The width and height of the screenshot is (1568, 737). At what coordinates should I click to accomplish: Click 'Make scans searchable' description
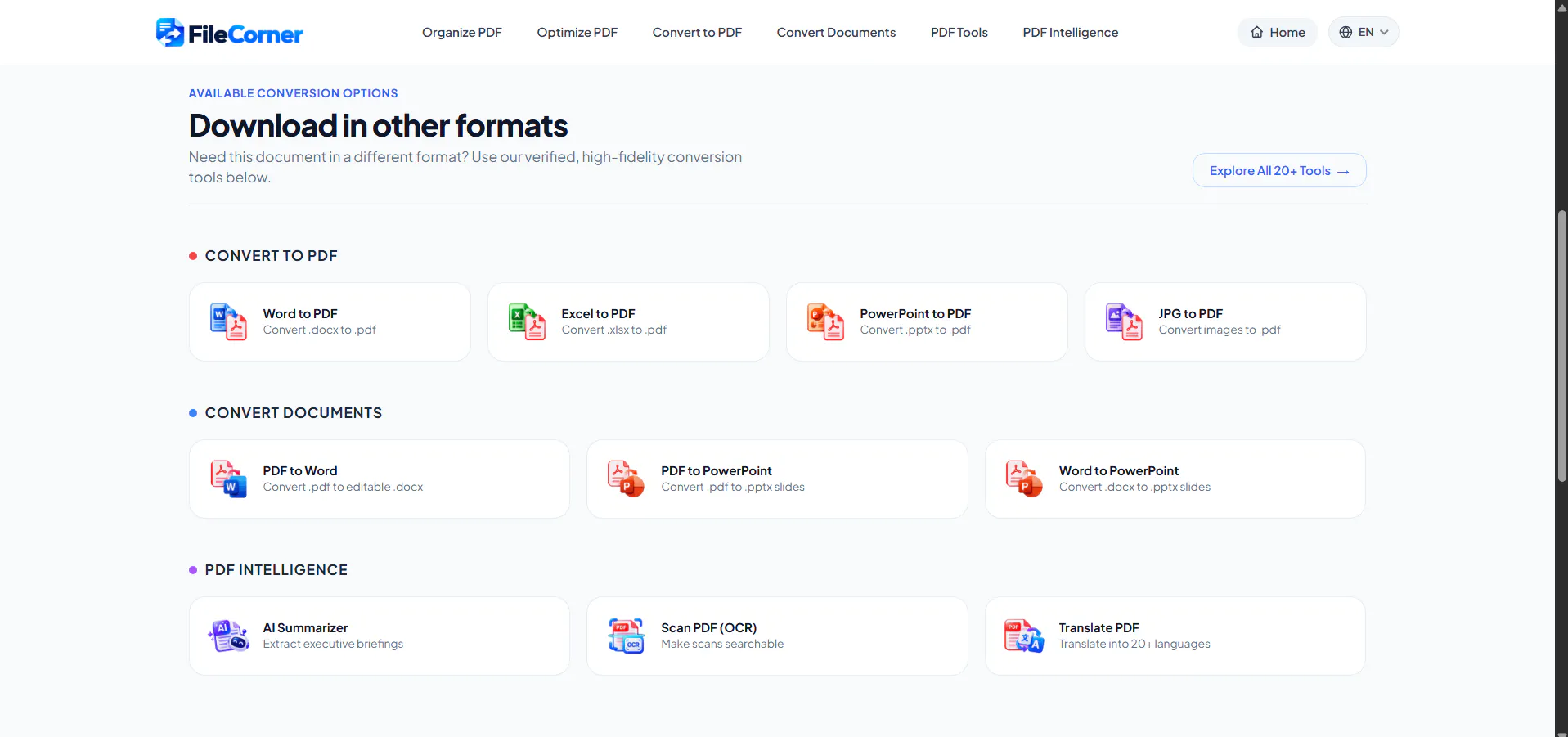722,644
